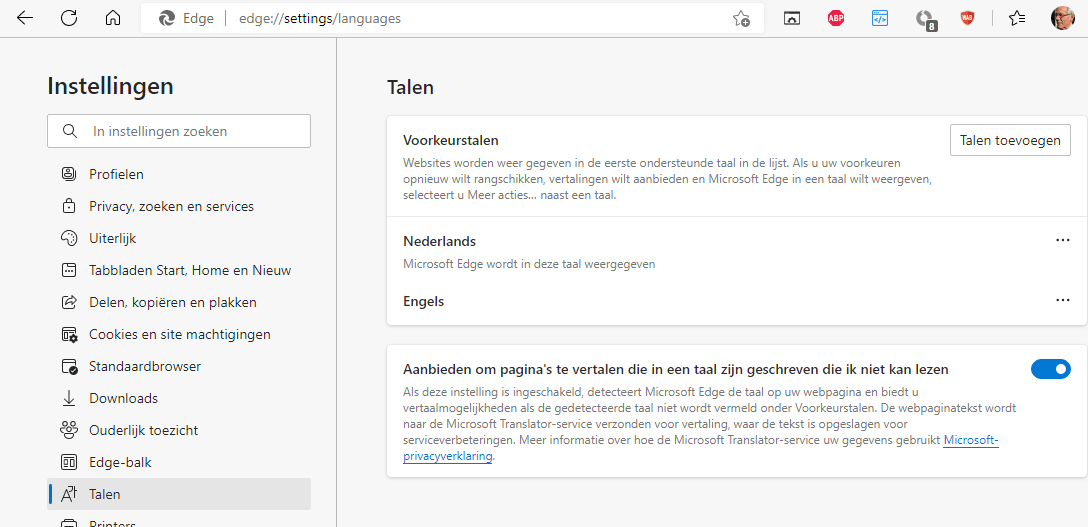Screen dimensions: 1088x527
Task: Reload the page with refresh icon
Action: (69, 19)
